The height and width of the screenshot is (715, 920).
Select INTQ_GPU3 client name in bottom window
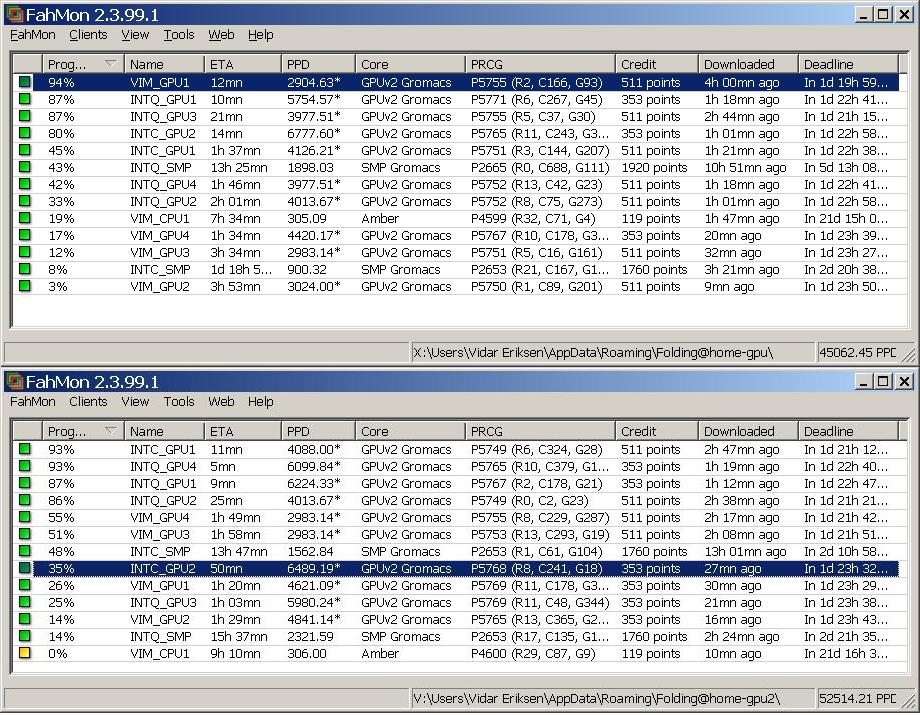click(x=163, y=602)
